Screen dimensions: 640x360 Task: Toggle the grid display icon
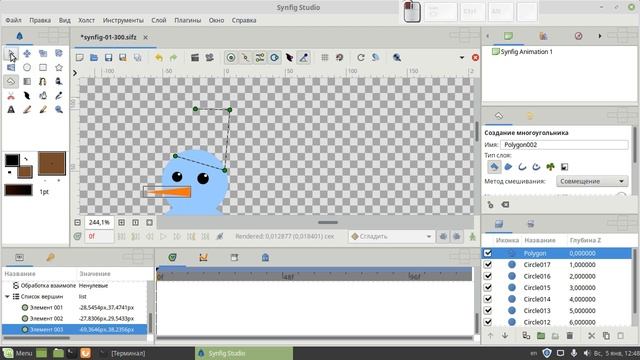click(x=324, y=58)
